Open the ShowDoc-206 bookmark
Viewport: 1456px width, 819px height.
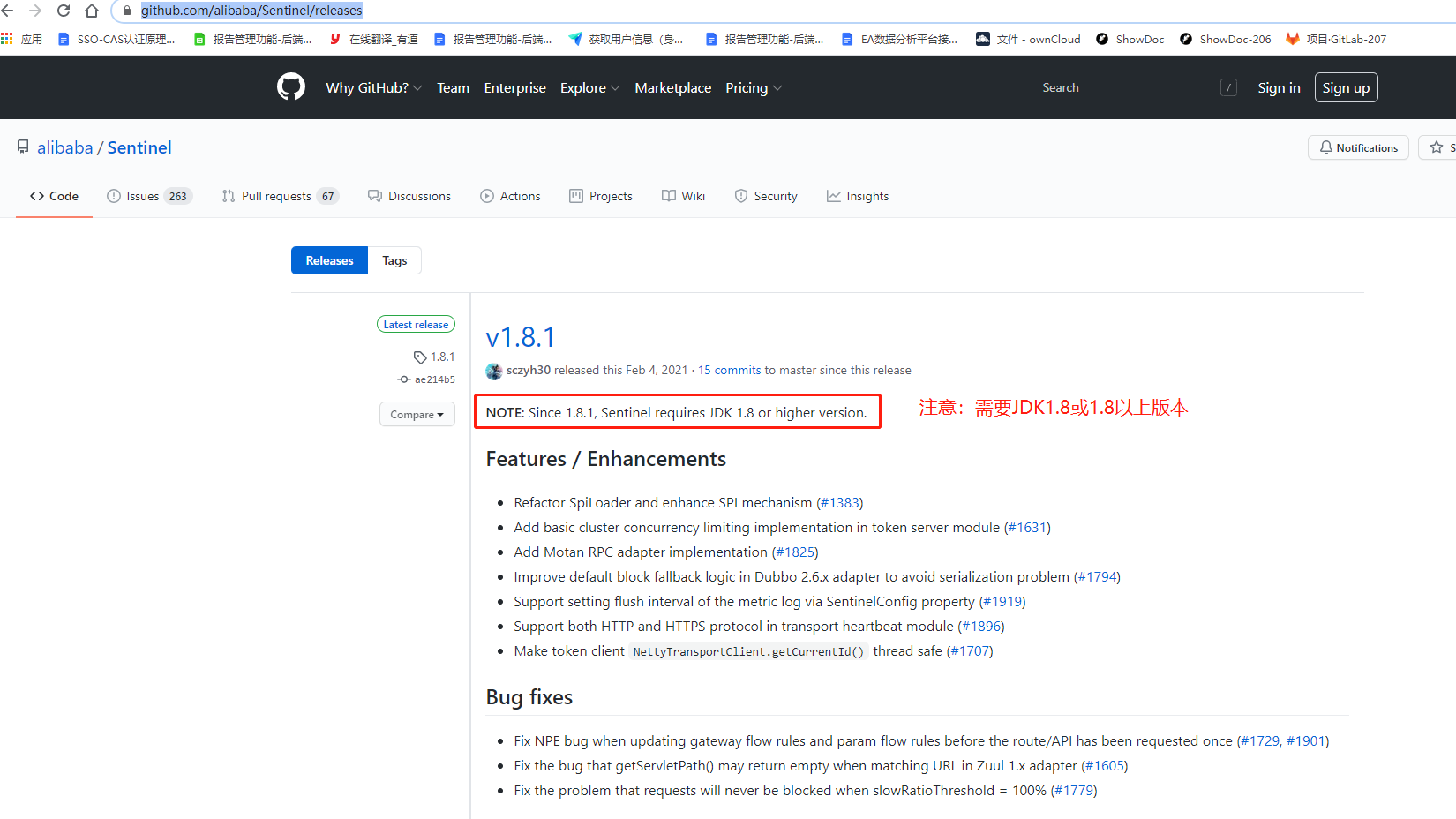(1226, 39)
